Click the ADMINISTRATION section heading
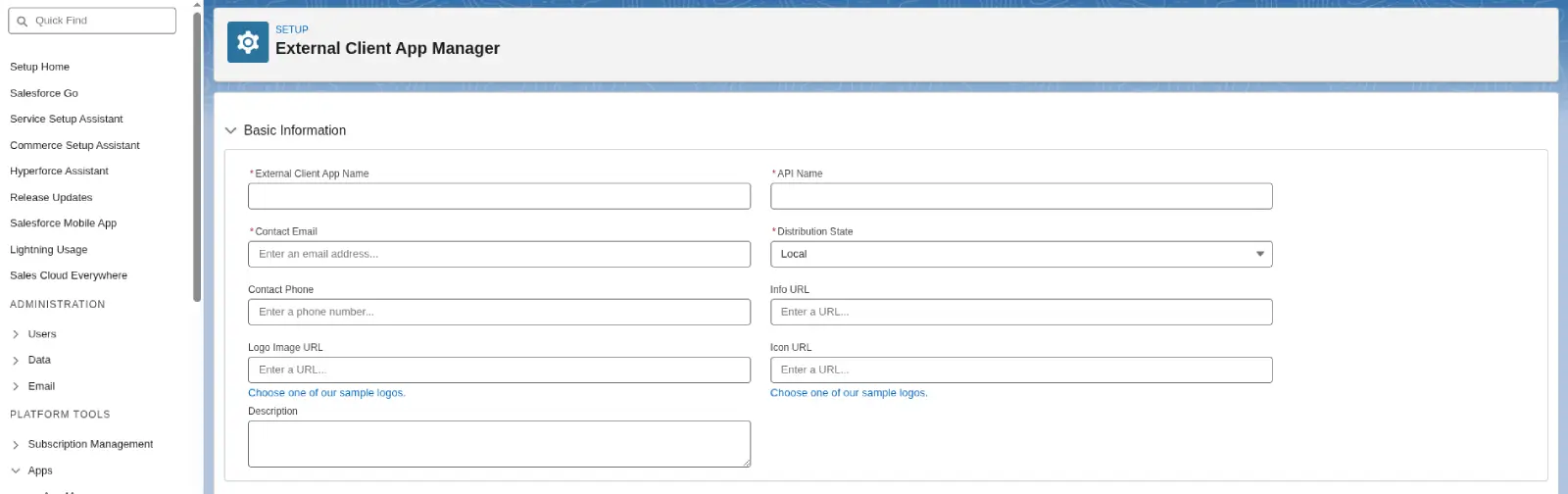This screenshot has height=494, width=1568. click(x=58, y=305)
